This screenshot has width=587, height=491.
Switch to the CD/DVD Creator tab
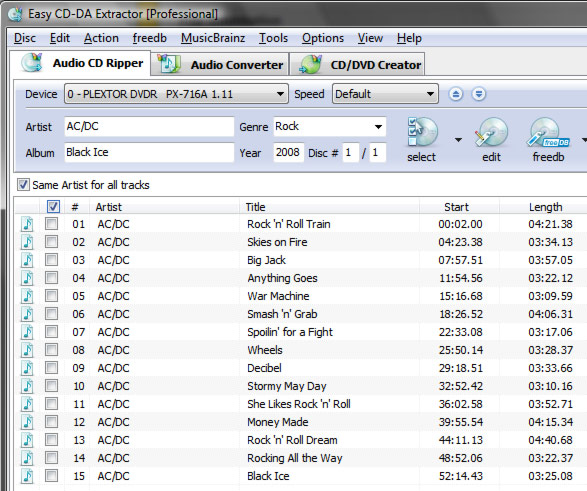tap(358, 64)
